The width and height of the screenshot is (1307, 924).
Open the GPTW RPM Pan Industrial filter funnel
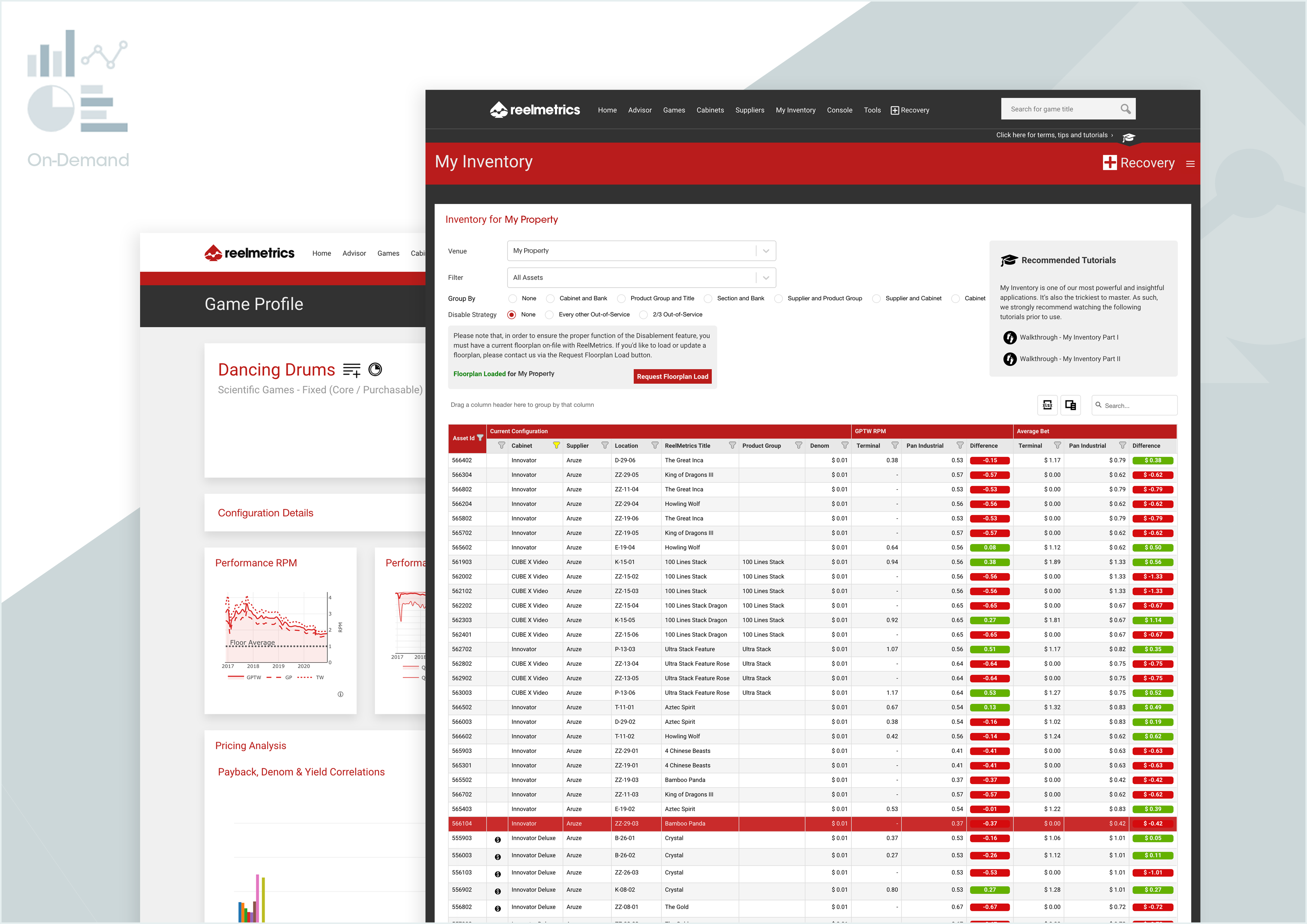point(960,445)
